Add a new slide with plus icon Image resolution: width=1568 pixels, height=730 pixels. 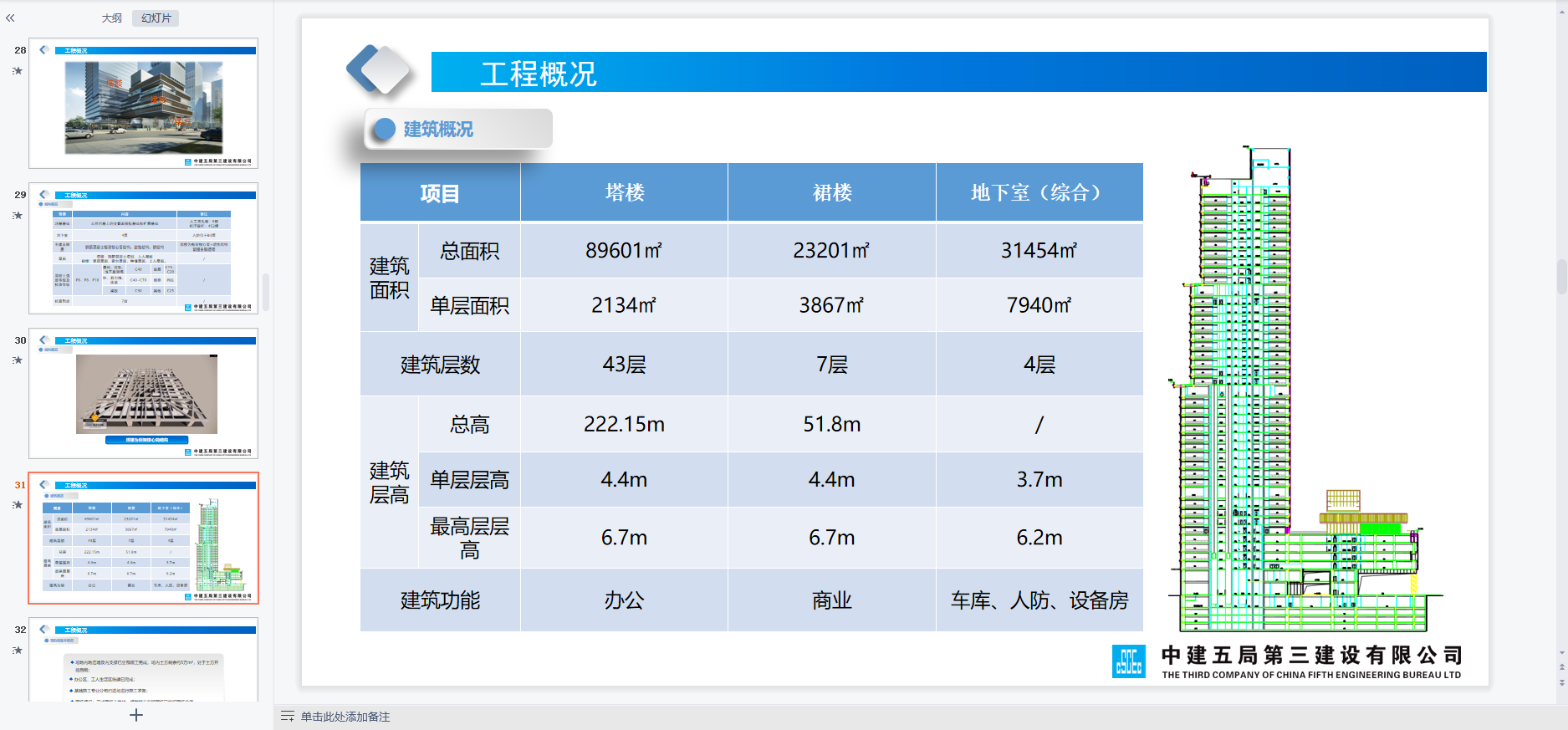coord(136,715)
